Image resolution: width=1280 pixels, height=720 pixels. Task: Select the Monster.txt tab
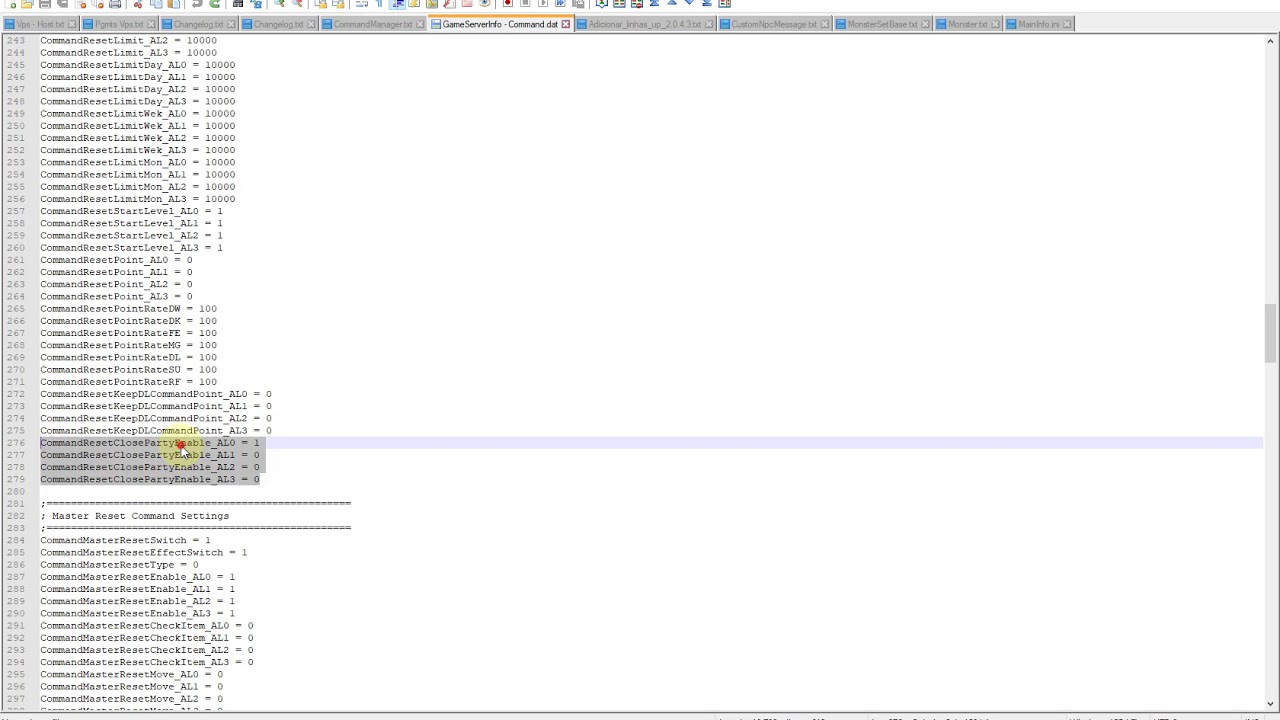click(966, 24)
